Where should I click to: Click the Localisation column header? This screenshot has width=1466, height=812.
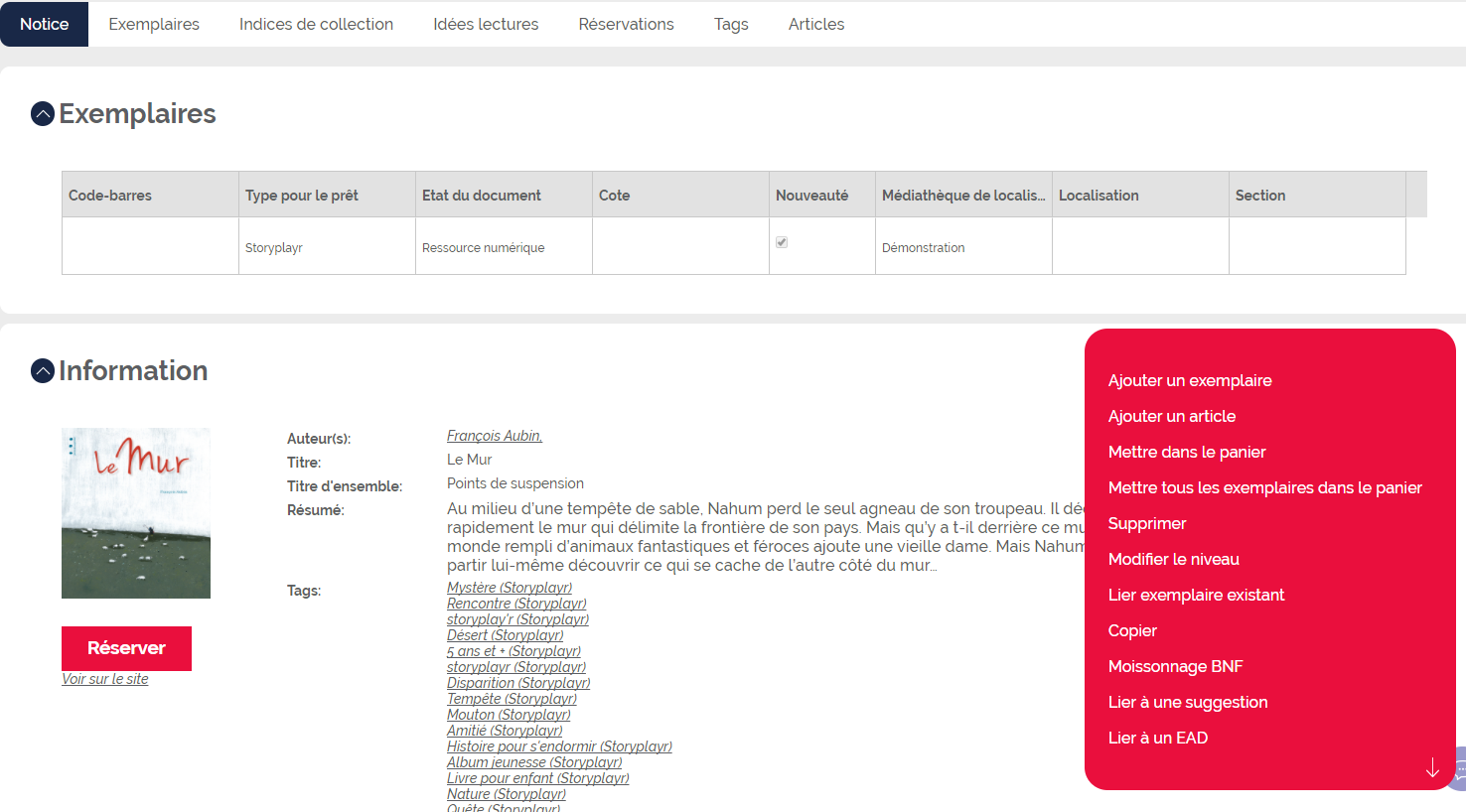click(x=1140, y=195)
